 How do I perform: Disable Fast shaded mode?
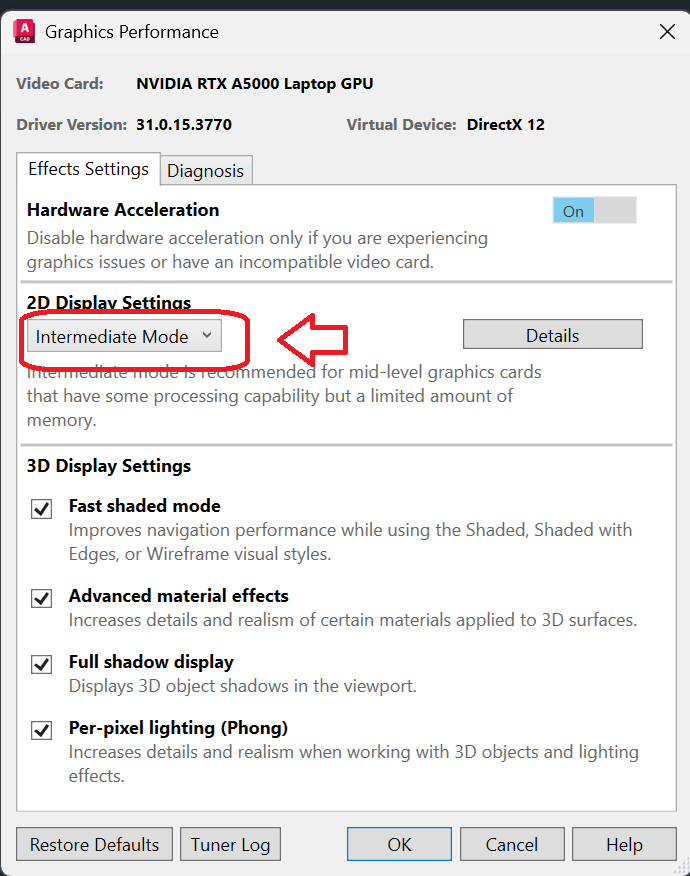[x=41, y=509]
